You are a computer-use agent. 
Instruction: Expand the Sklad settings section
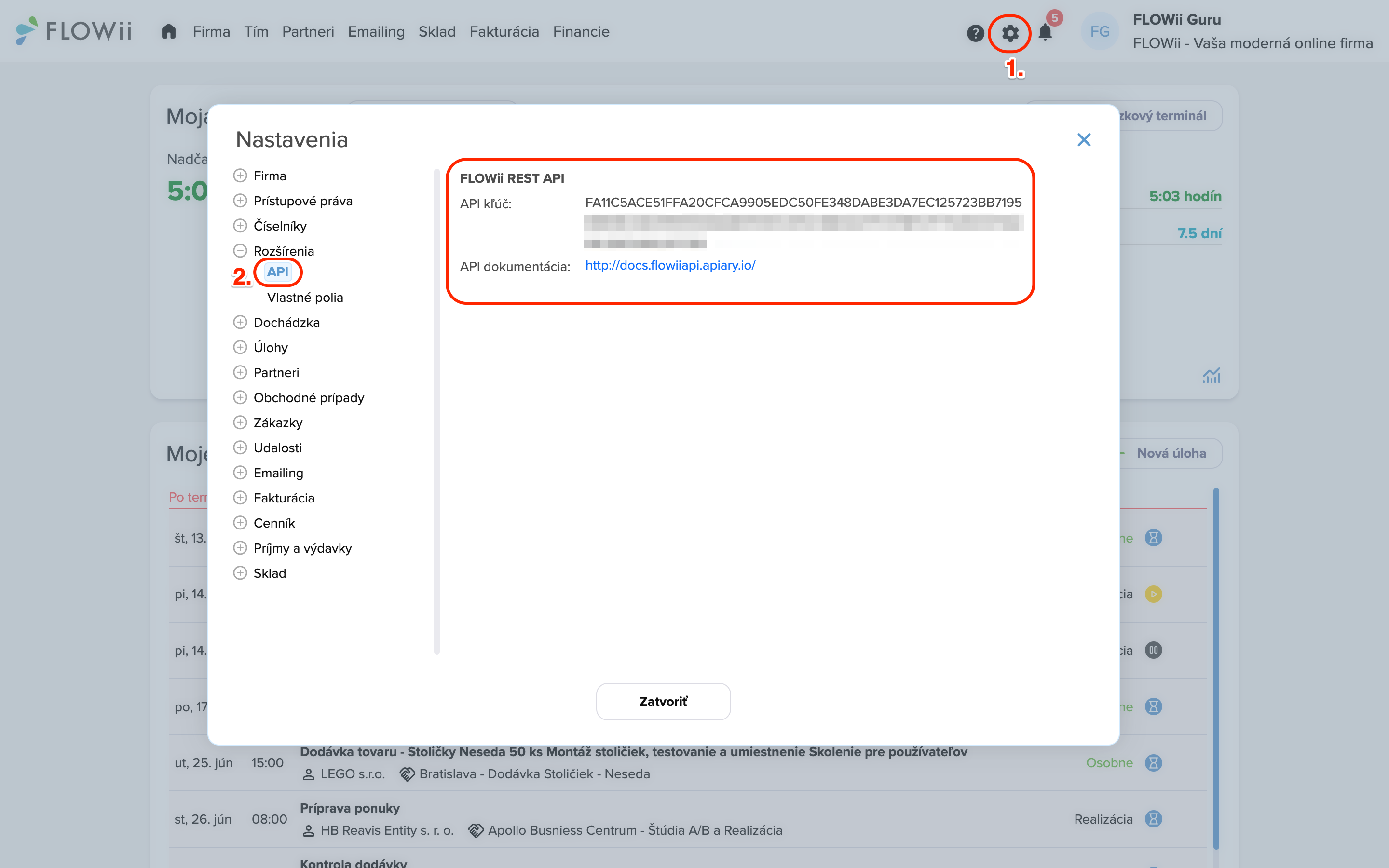click(x=240, y=573)
